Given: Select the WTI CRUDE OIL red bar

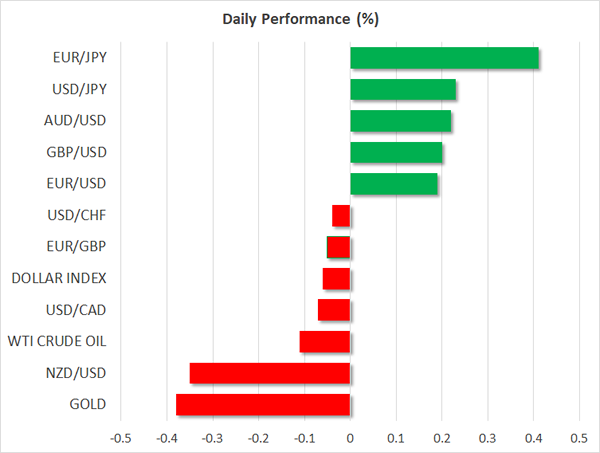Looking at the screenshot, I should pyautogui.click(x=325, y=342).
